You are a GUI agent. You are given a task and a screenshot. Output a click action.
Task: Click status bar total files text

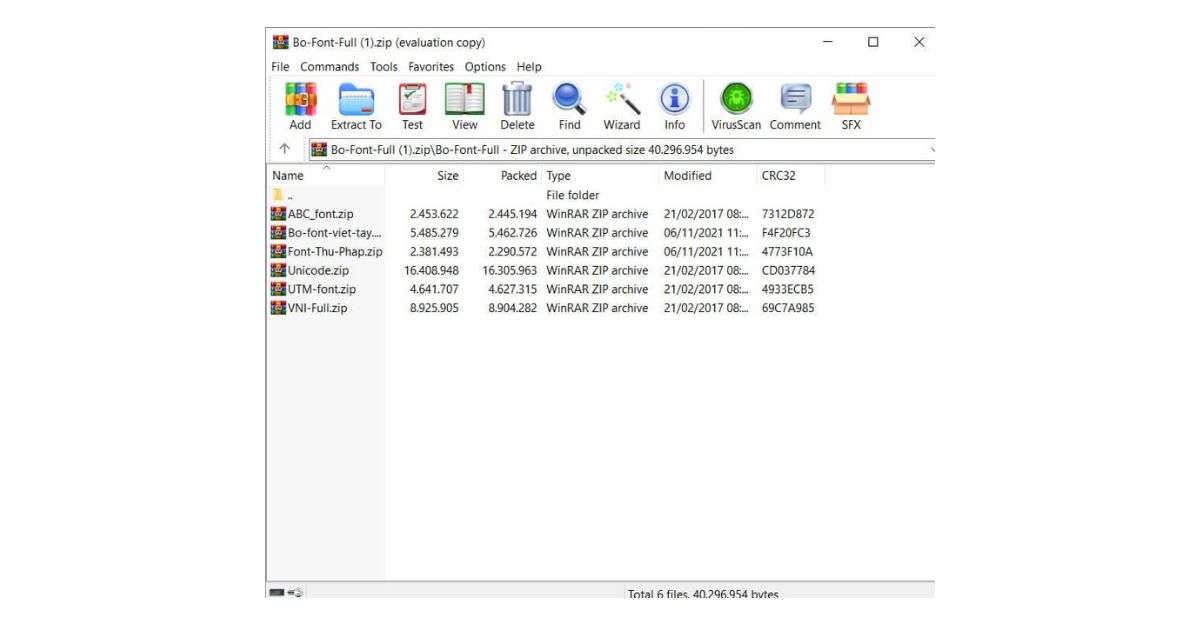pos(703,593)
